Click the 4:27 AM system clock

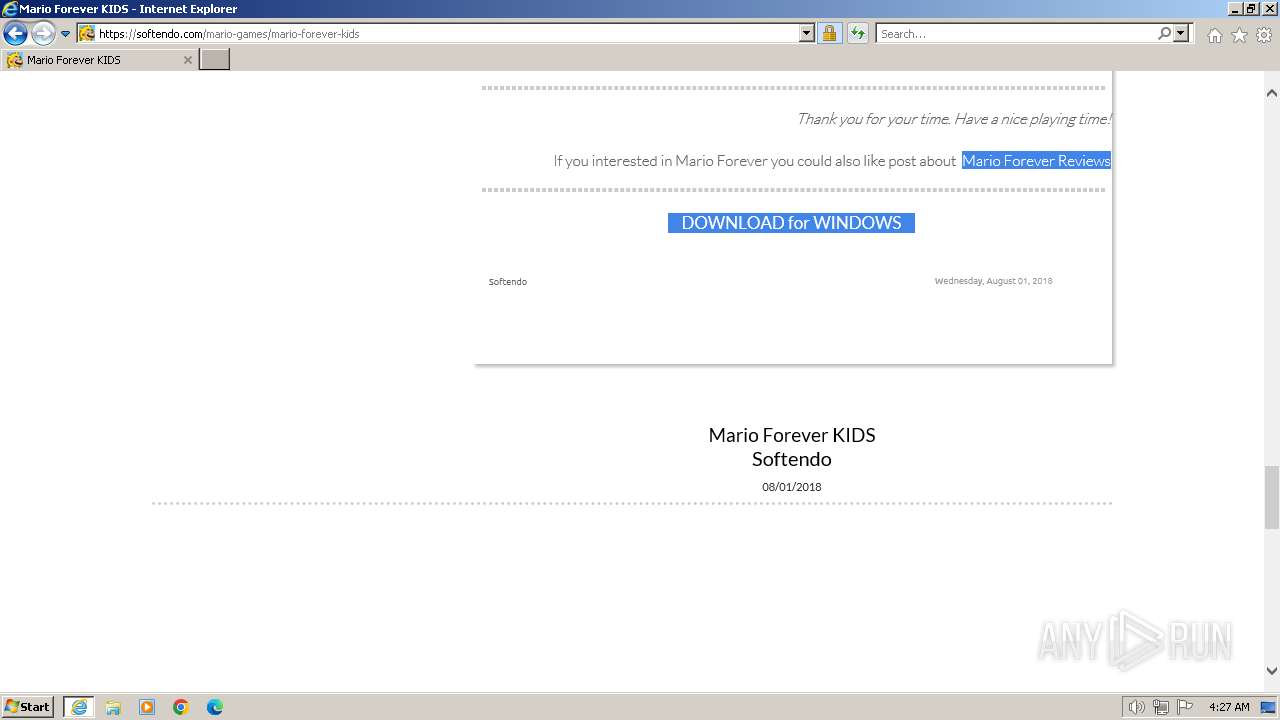pos(1229,707)
